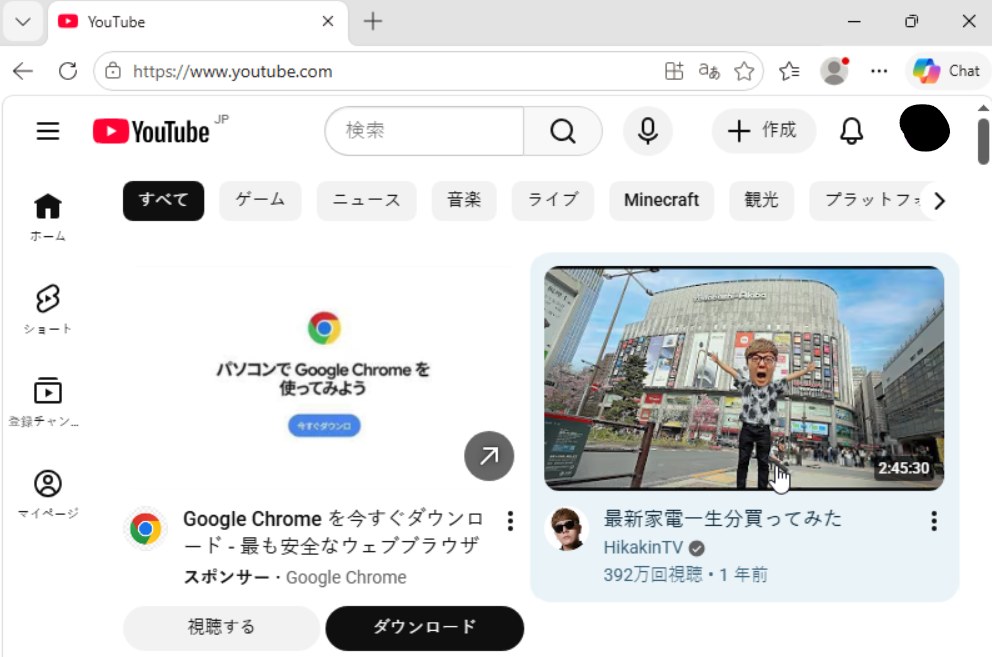The image size is (992, 657).
Task: Select the Minecraft filter chip
Action: click(661, 201)
